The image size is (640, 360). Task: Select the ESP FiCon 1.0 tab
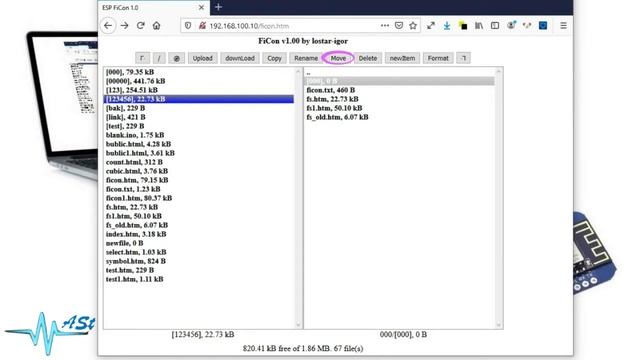pyautogui.click(x=154, y=7)
